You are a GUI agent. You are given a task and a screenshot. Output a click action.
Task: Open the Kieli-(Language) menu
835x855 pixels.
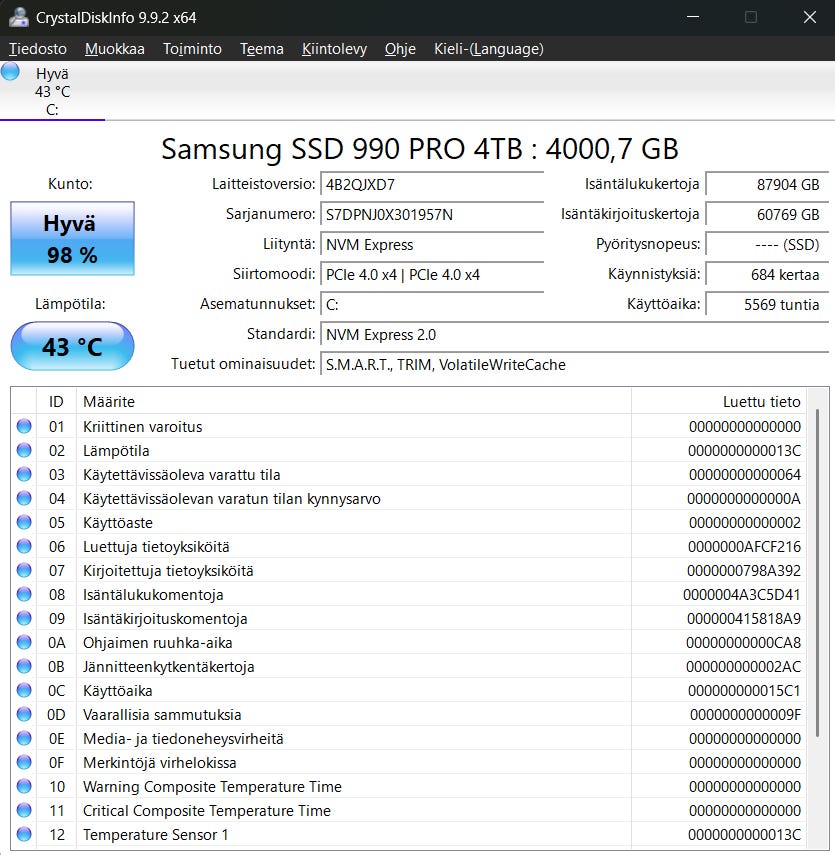pos(489,49)
